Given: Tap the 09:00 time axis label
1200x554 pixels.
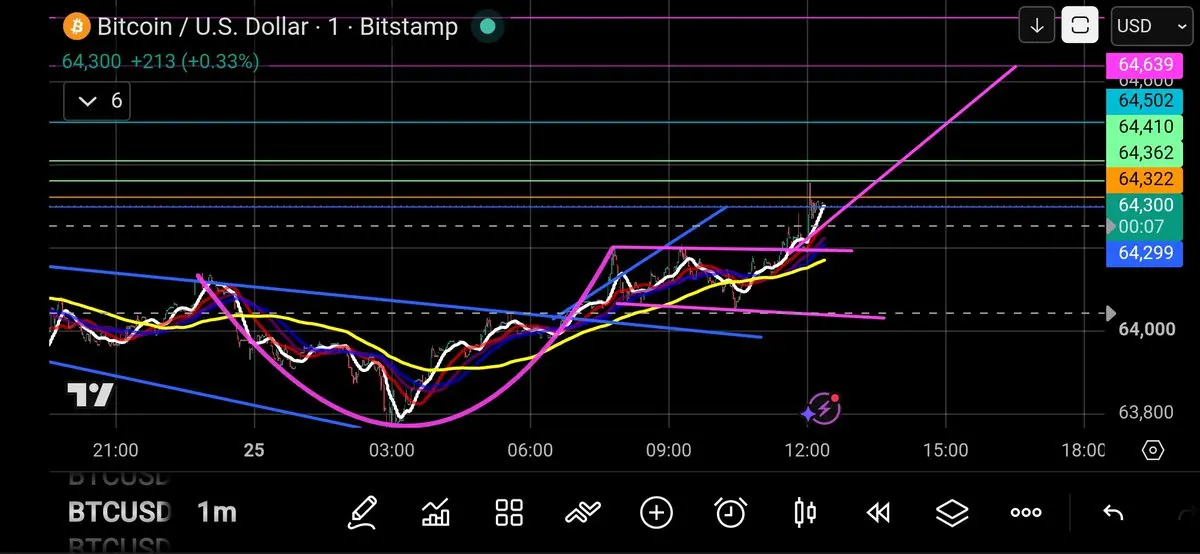Looking at the screenshot, I should [x=668, y=450].
